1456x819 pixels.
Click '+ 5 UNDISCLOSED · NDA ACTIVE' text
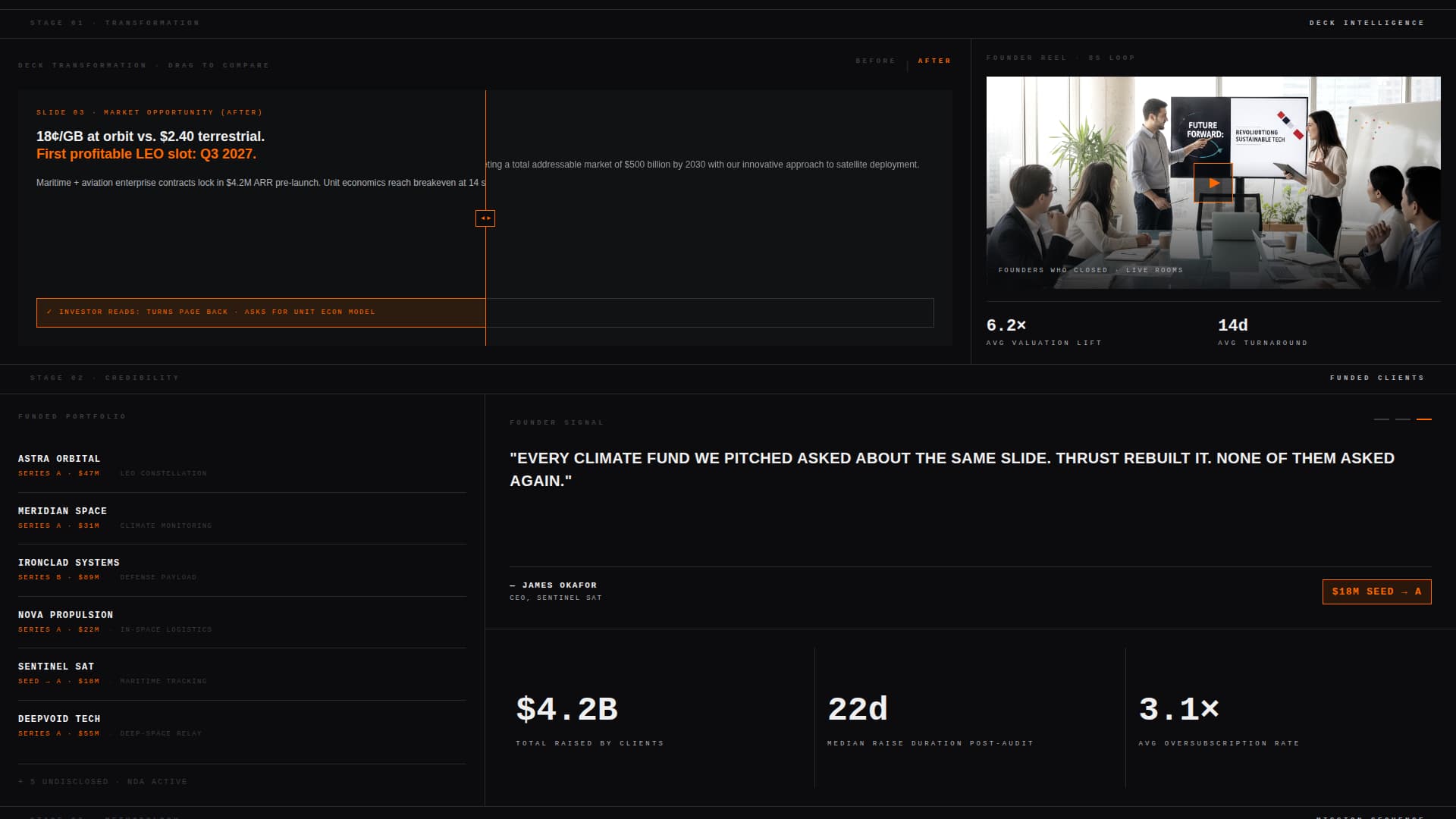pyautogui.click(x=102, y=782)
